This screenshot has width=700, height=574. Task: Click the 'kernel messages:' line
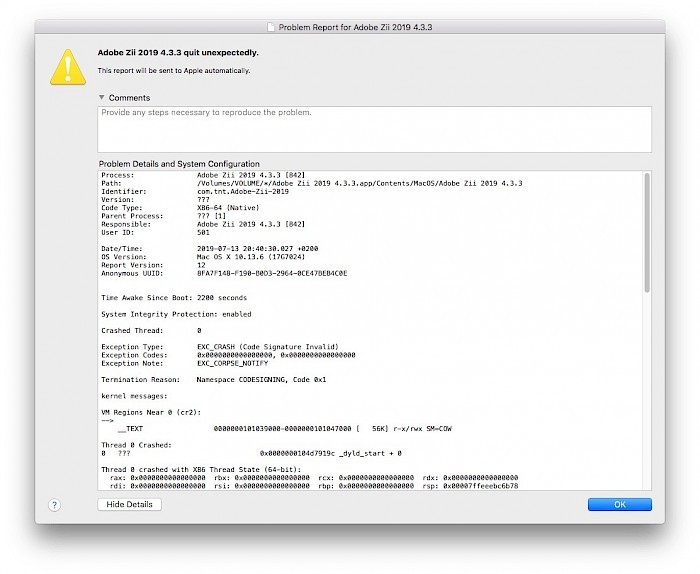[x=134, y=396]
